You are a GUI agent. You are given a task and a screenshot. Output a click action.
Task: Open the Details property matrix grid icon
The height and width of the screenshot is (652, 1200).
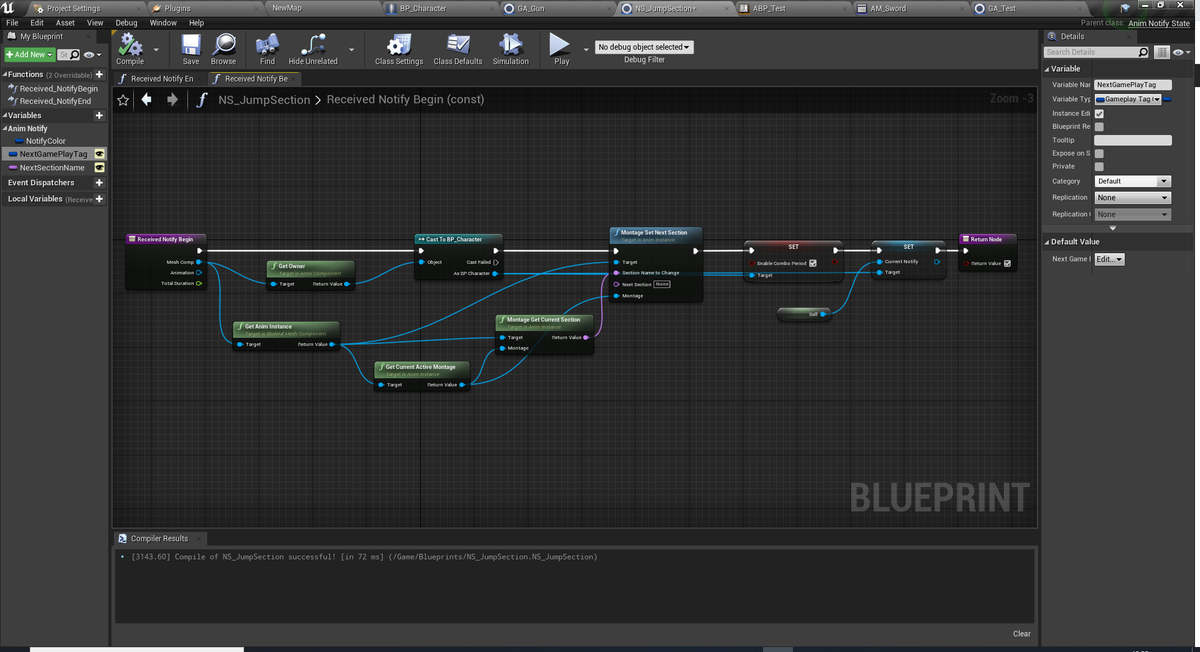(x=1161, y=52)
